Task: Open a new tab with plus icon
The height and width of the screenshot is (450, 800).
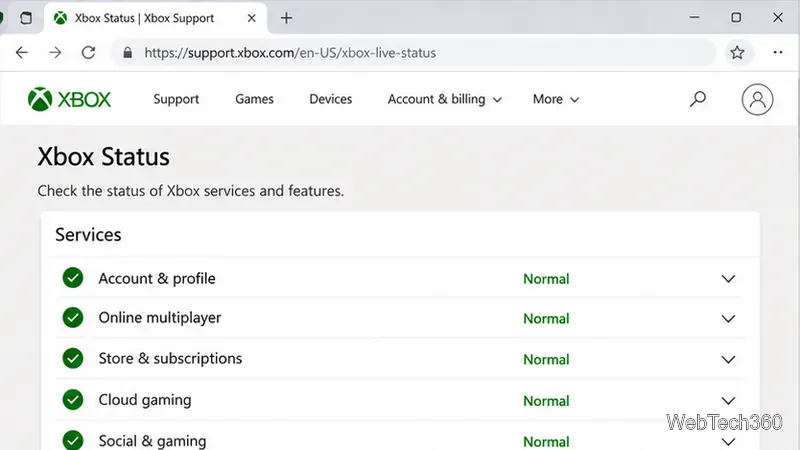Action: click(286, 18)
